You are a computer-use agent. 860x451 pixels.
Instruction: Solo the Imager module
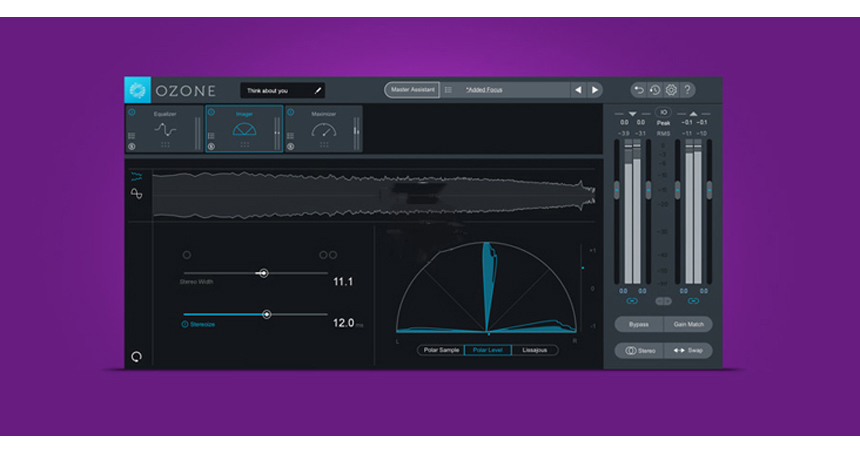pos(211,146)
